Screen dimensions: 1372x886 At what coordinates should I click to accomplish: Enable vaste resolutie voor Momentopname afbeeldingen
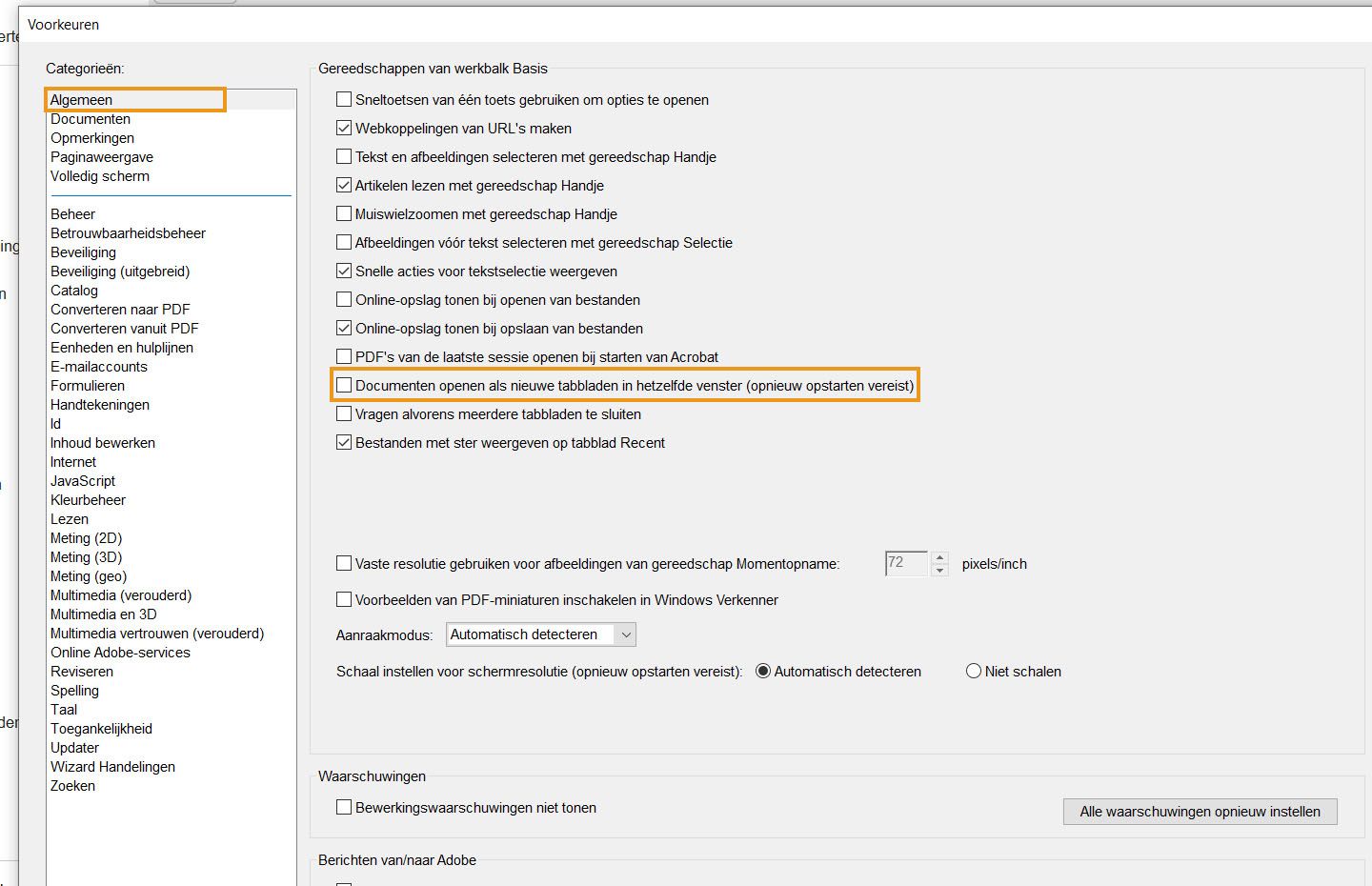click(x=344, y=563)
